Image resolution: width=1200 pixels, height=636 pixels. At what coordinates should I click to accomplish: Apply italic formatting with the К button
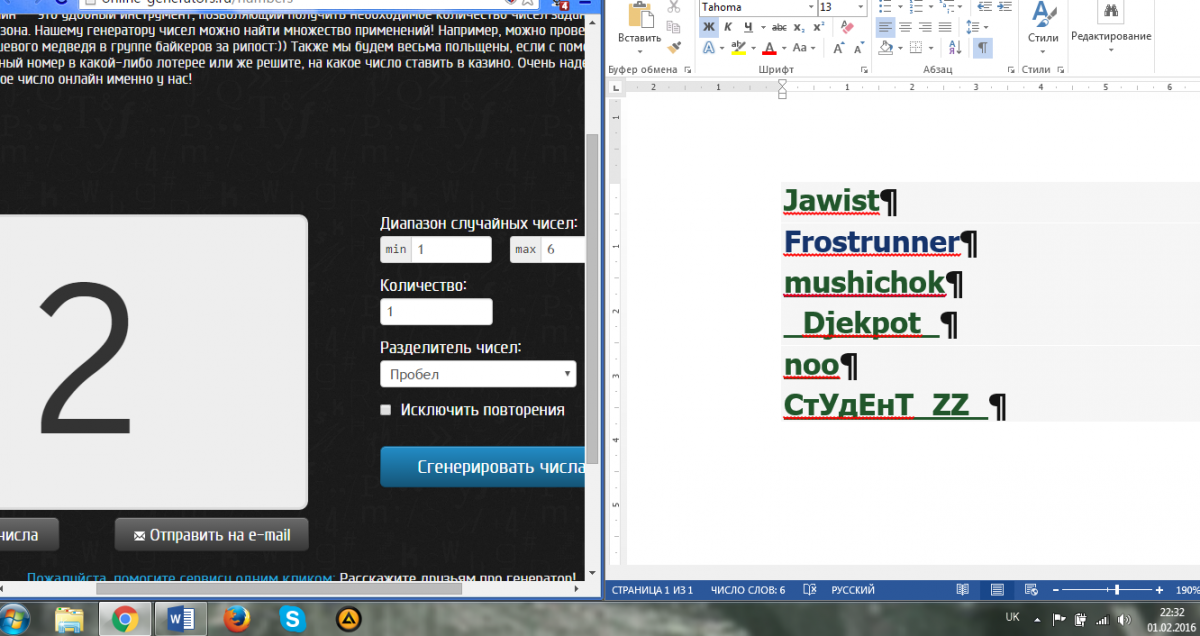[x=728, y=27]
